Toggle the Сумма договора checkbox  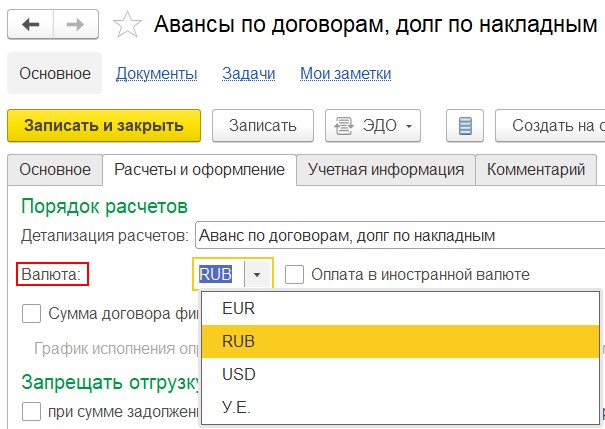[32, 313]
